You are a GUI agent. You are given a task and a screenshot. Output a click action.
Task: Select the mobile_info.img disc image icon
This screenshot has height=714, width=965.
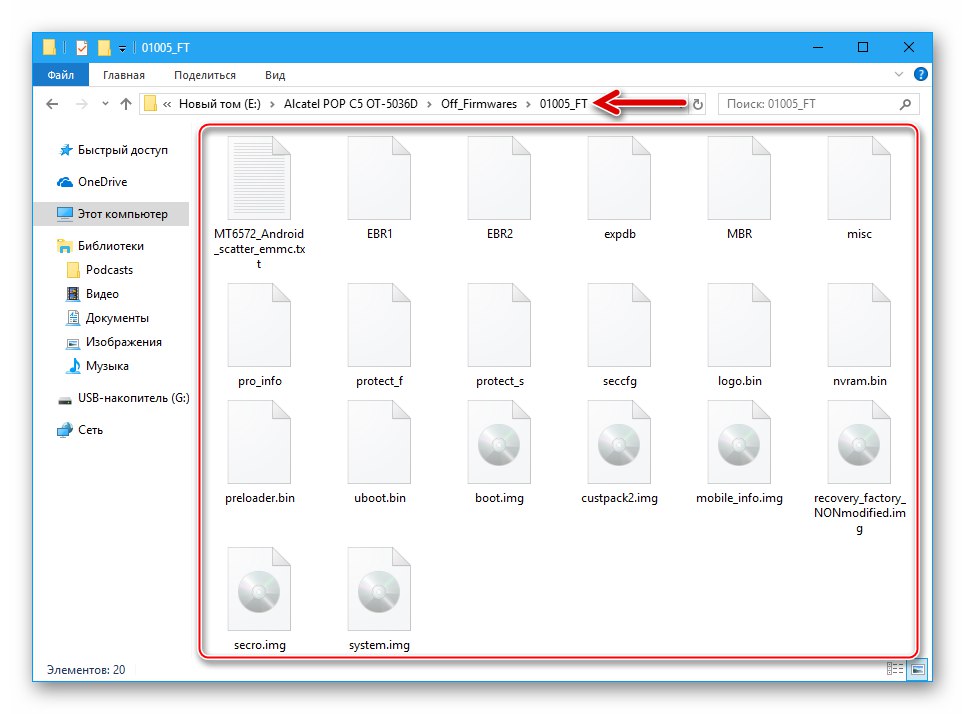tap(739, 442)
